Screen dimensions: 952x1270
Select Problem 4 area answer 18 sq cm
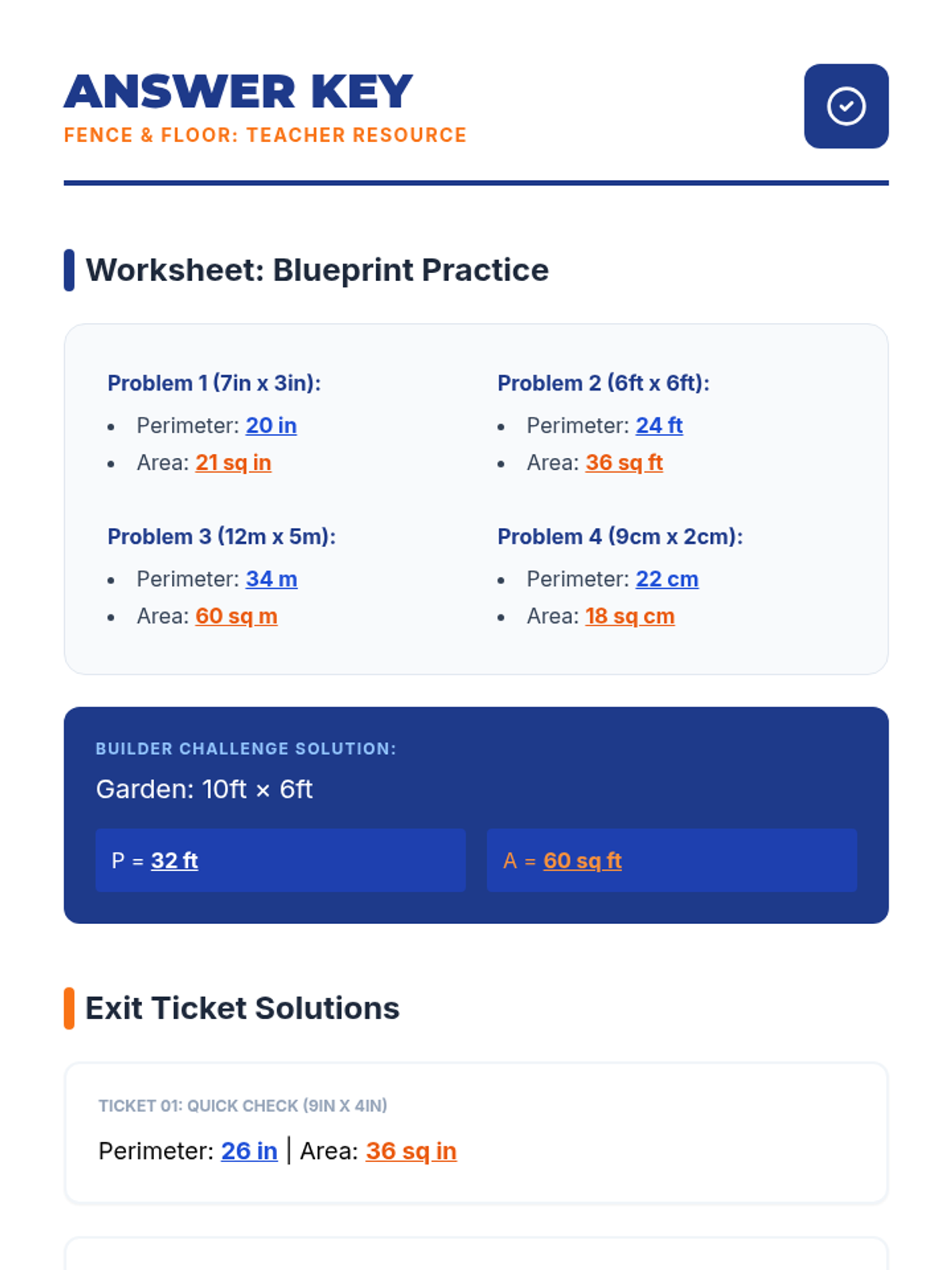coord(630,617)
